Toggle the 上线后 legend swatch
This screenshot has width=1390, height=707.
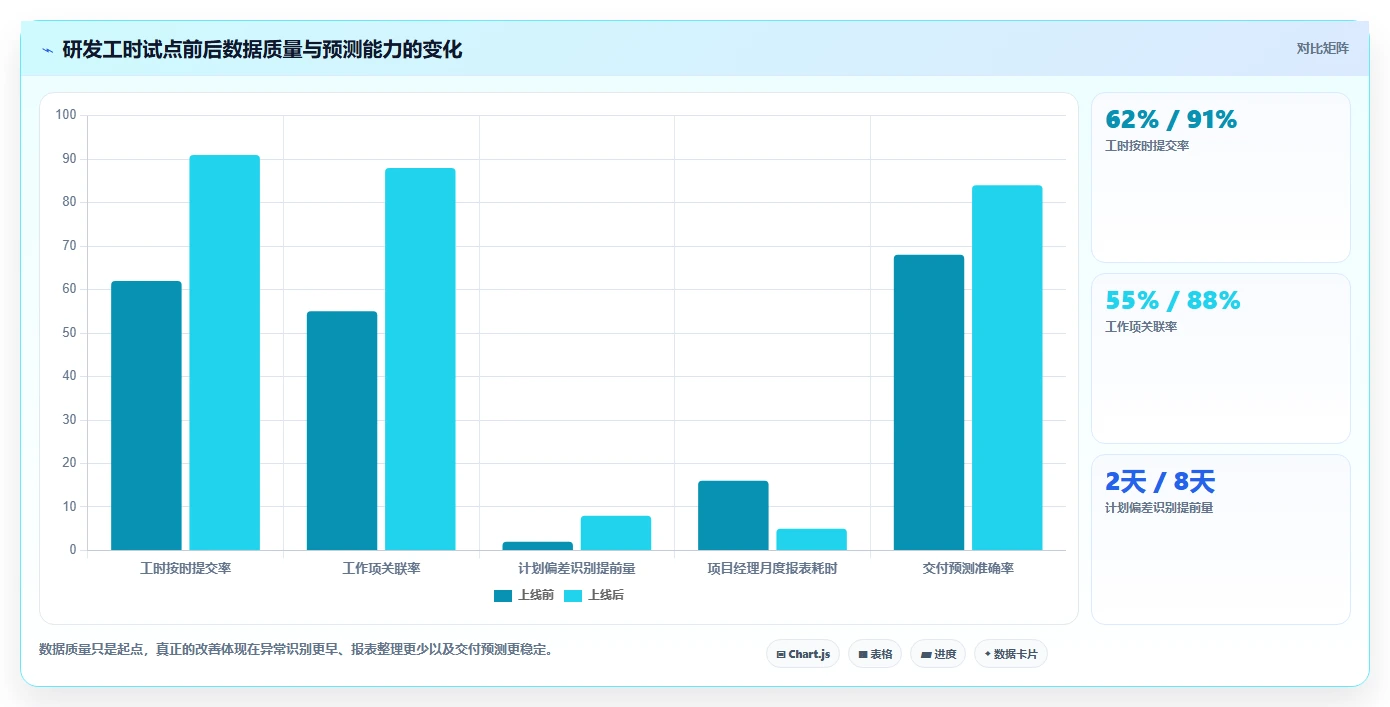(573, 596)
